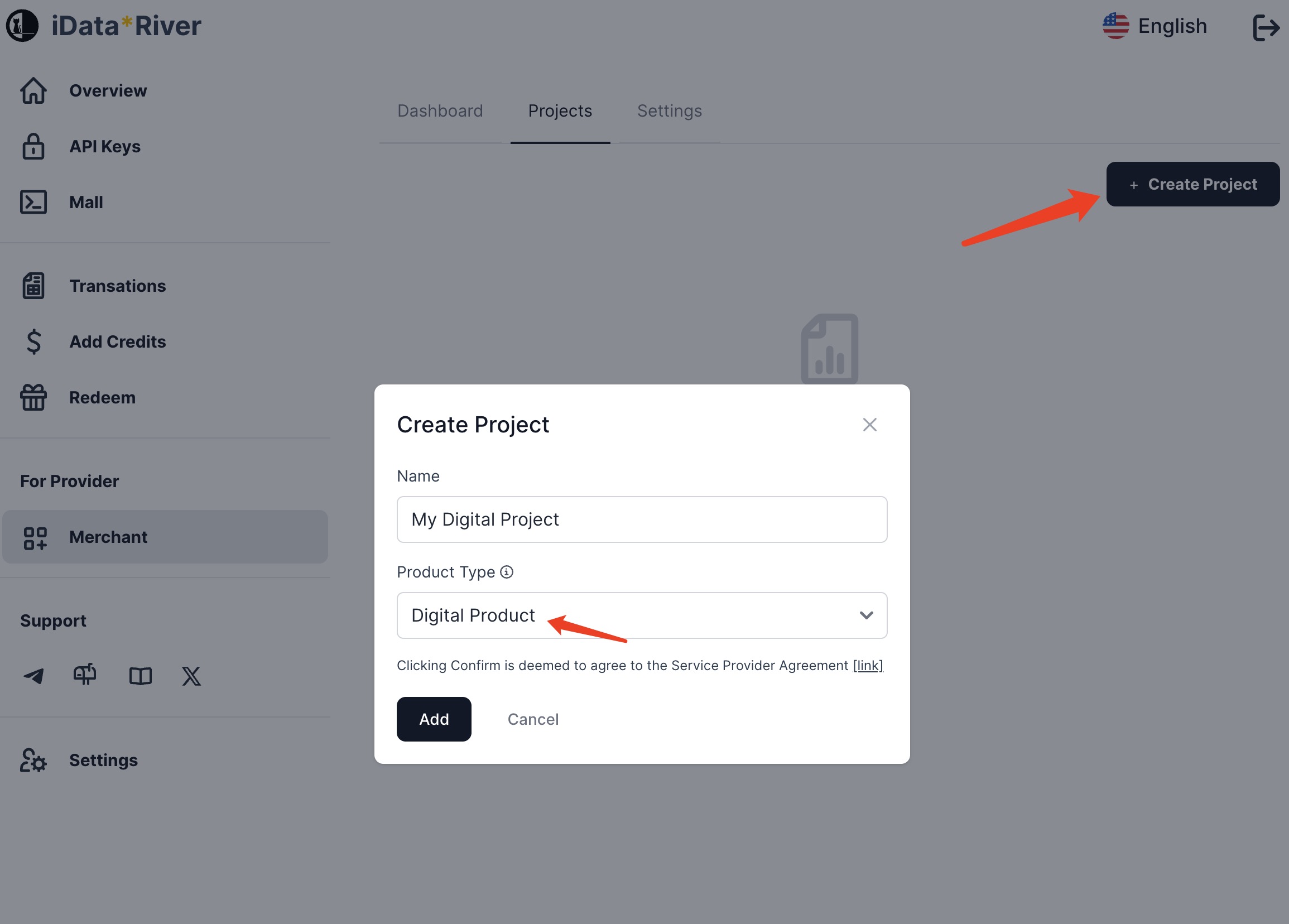This screenshot has width=1289, height=924.
Task: Click the Cancel button to dismiss dialog
Action: tap(533, 719)
